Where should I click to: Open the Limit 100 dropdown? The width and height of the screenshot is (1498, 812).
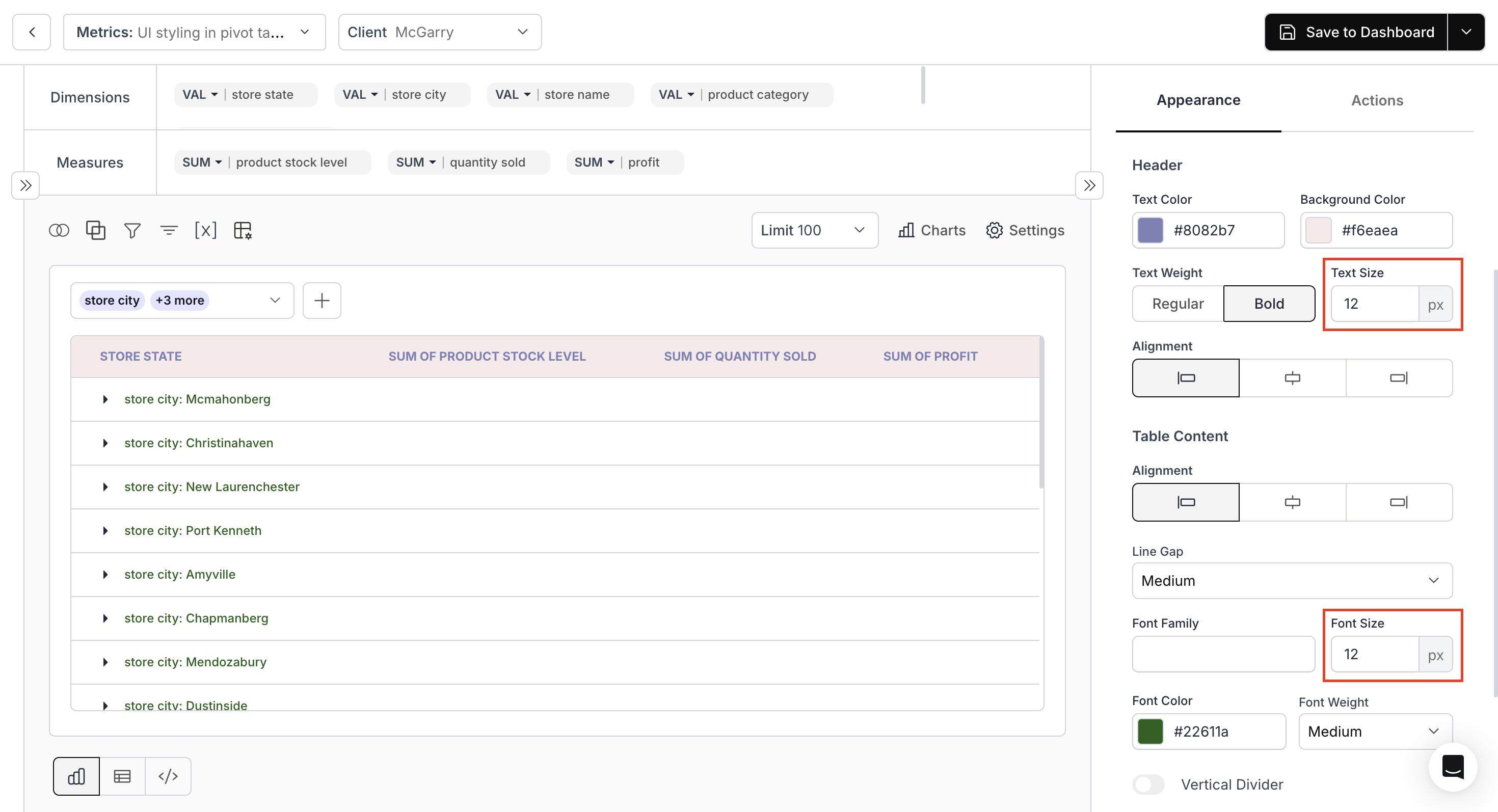(x=814, y=230)
